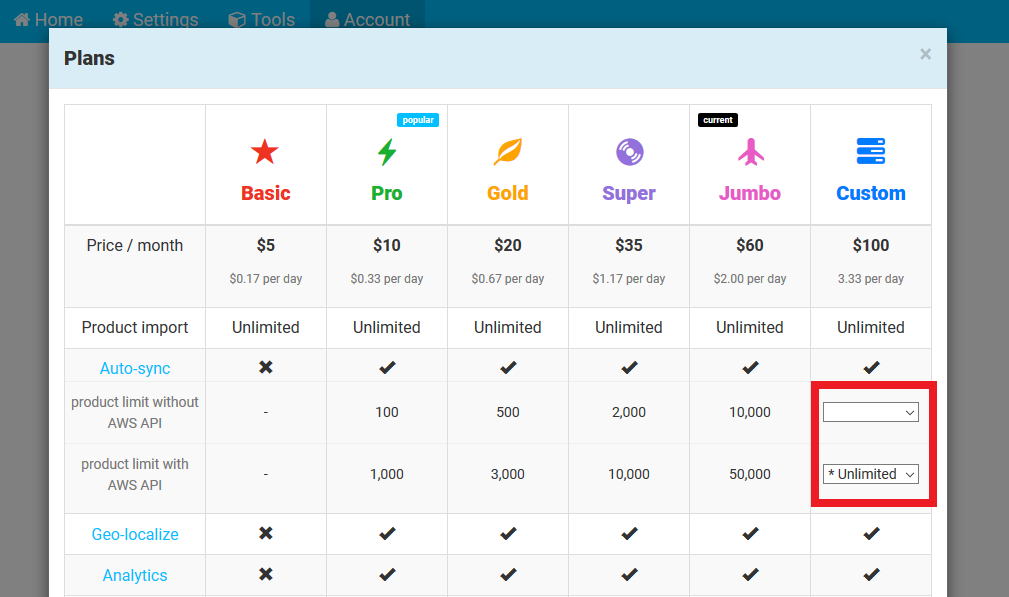Click Analytics checkmark under Super
The width and height of the screenshot is (1009, 597).
click(629, 574)
